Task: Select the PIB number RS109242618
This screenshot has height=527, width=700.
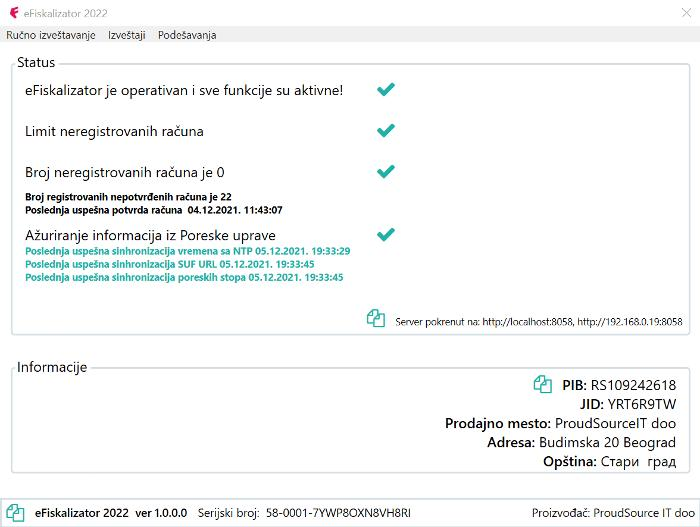Action: pos(633,385)
